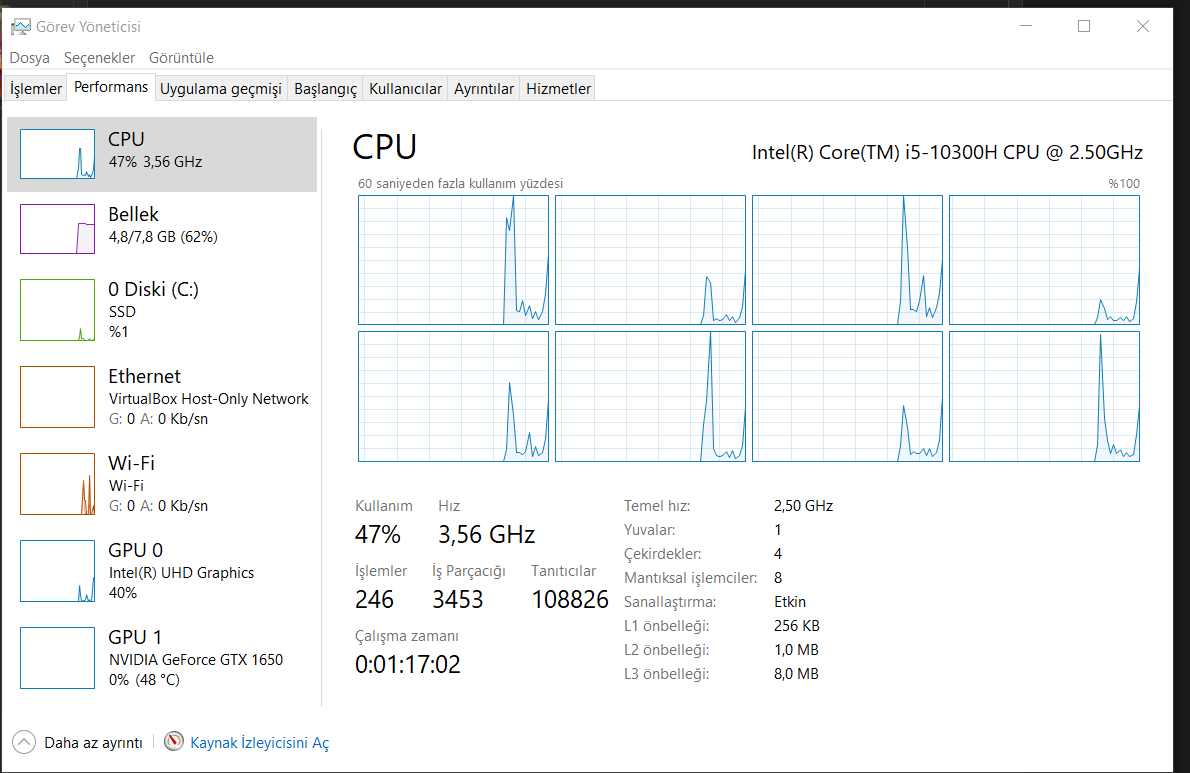Select the GPU 0 mini graph thumbnail
The width and height of the screenshot is (1190, 773).
58,570
